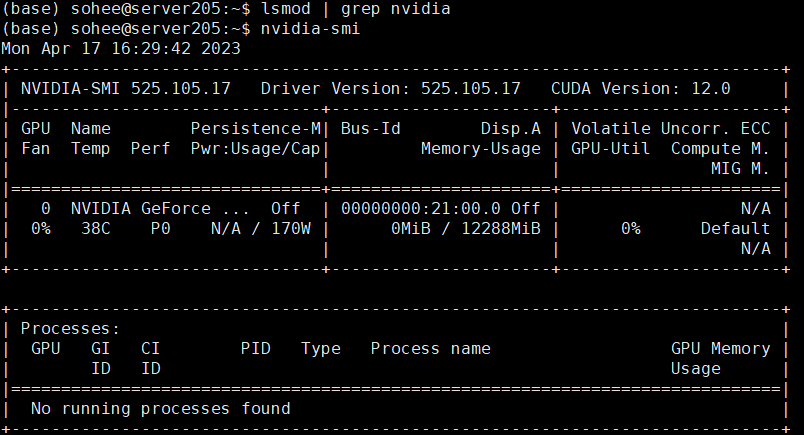The image size is (804, 435).
Task: Click 'Volatile Uncorr. ECC' header
Action: coord(671,129)
